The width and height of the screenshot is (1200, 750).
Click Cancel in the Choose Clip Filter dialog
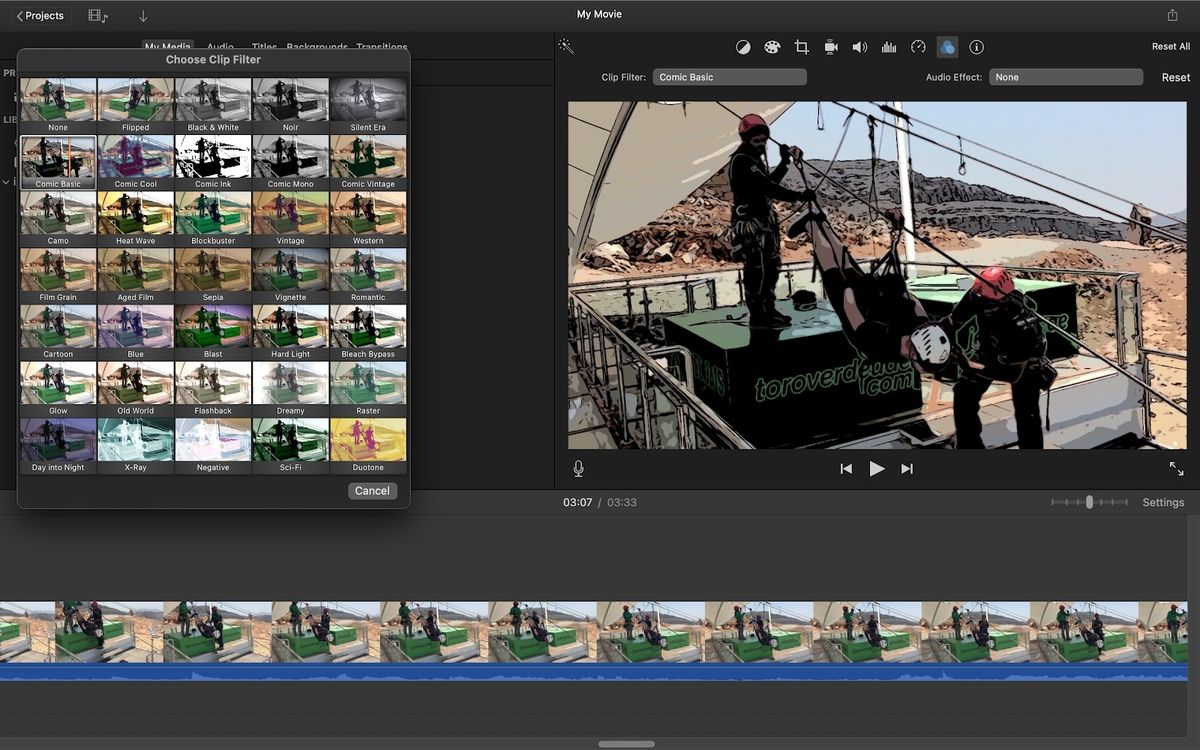pos(372,490)
